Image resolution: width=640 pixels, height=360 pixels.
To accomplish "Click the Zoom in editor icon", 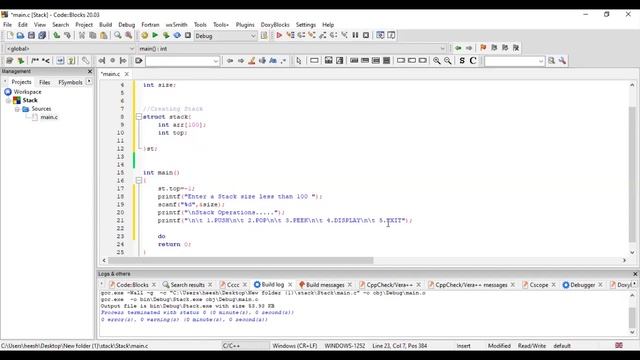I will tap(437, 60).
